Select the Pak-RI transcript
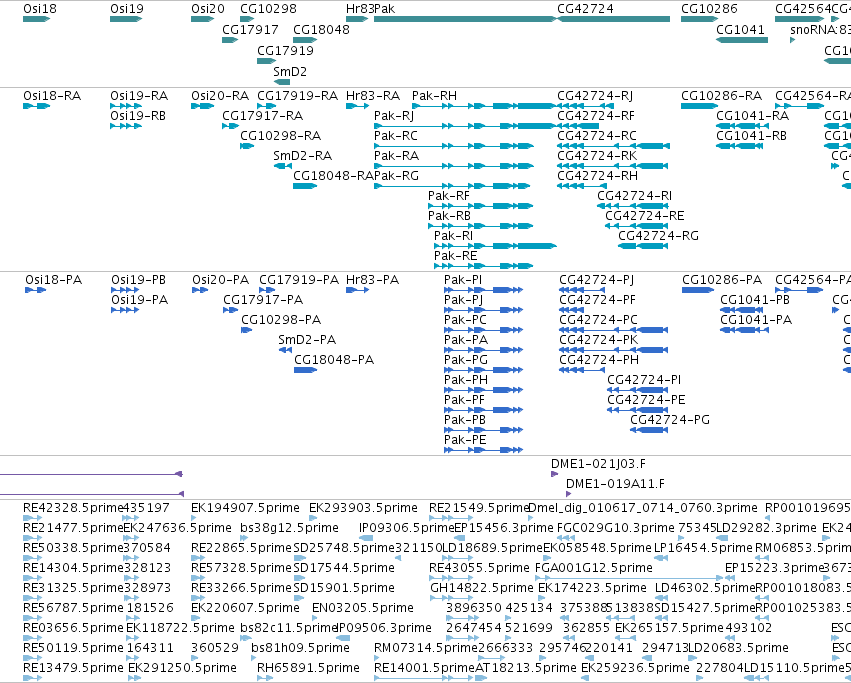851x683 pixels. 496,246
